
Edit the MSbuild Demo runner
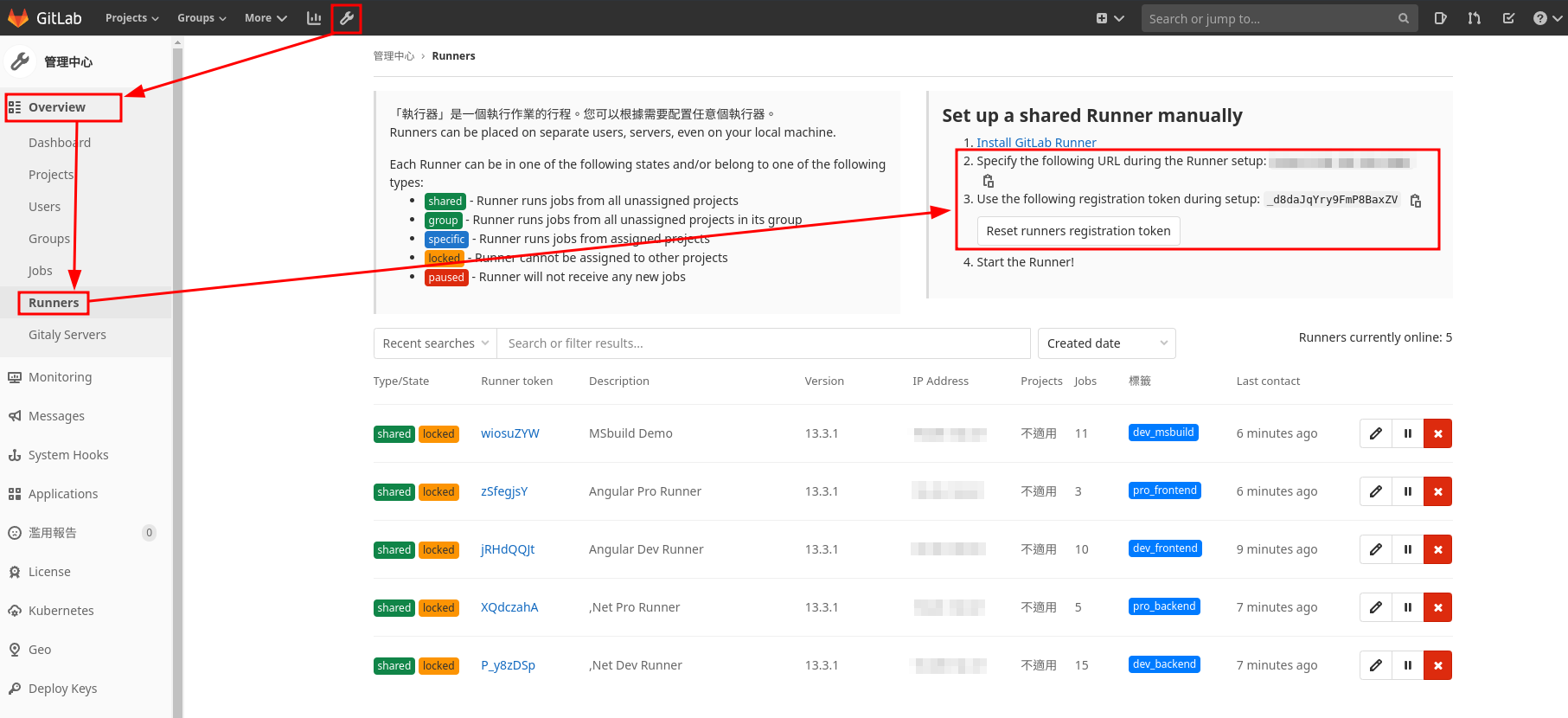(x=1376, y=433)
